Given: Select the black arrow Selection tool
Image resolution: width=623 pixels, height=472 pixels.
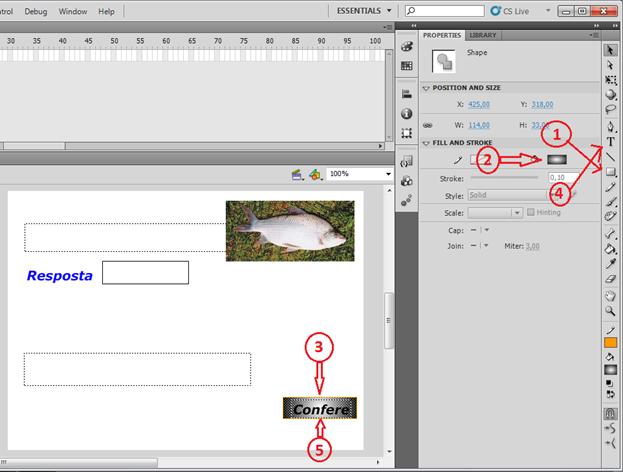Looking at the screenshot, I should click(x=610, y=49).
